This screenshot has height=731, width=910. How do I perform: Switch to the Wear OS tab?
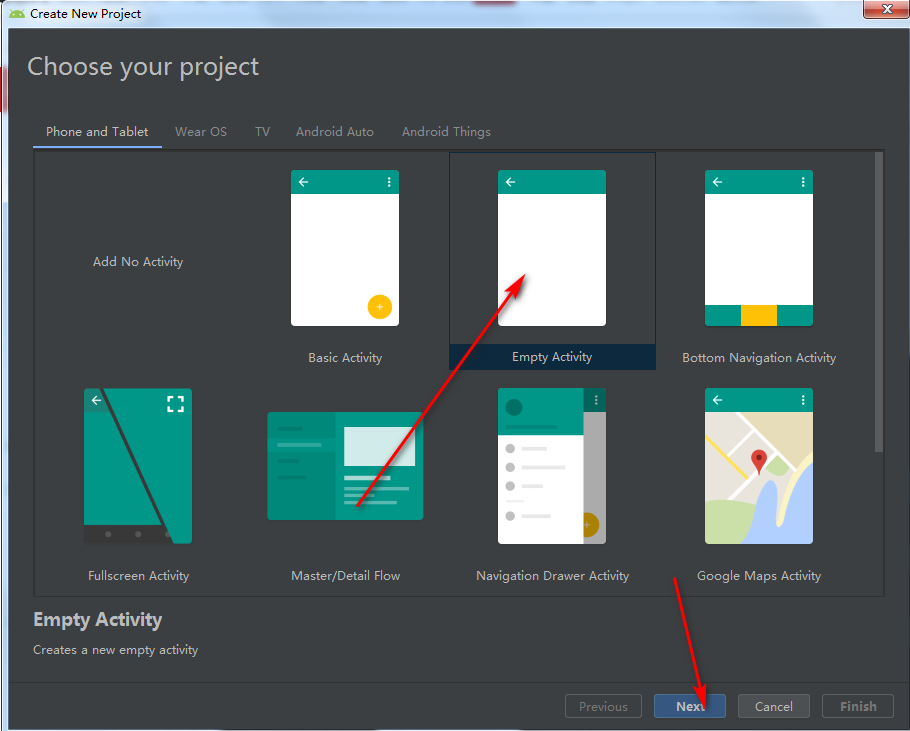(x=200, y=131)
